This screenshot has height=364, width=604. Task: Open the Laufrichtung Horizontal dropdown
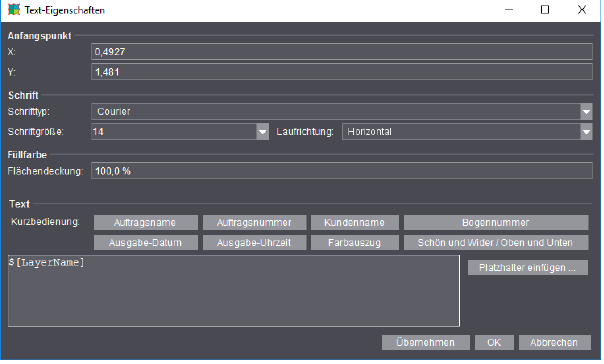[467, 132]
